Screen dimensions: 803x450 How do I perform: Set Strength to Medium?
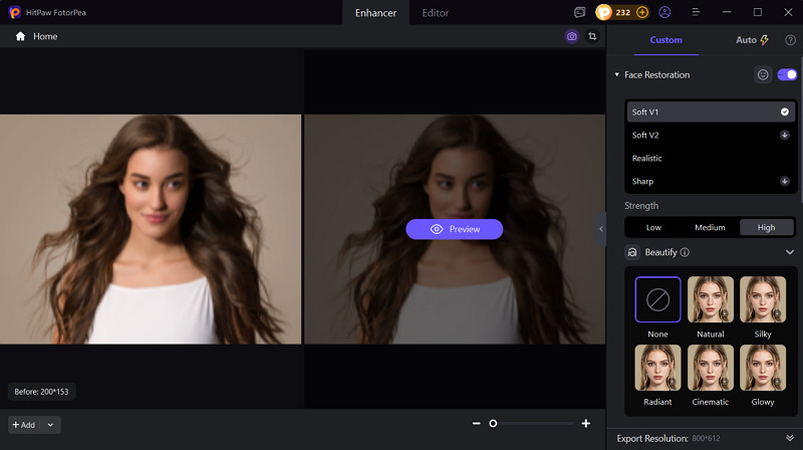(710, 227)
